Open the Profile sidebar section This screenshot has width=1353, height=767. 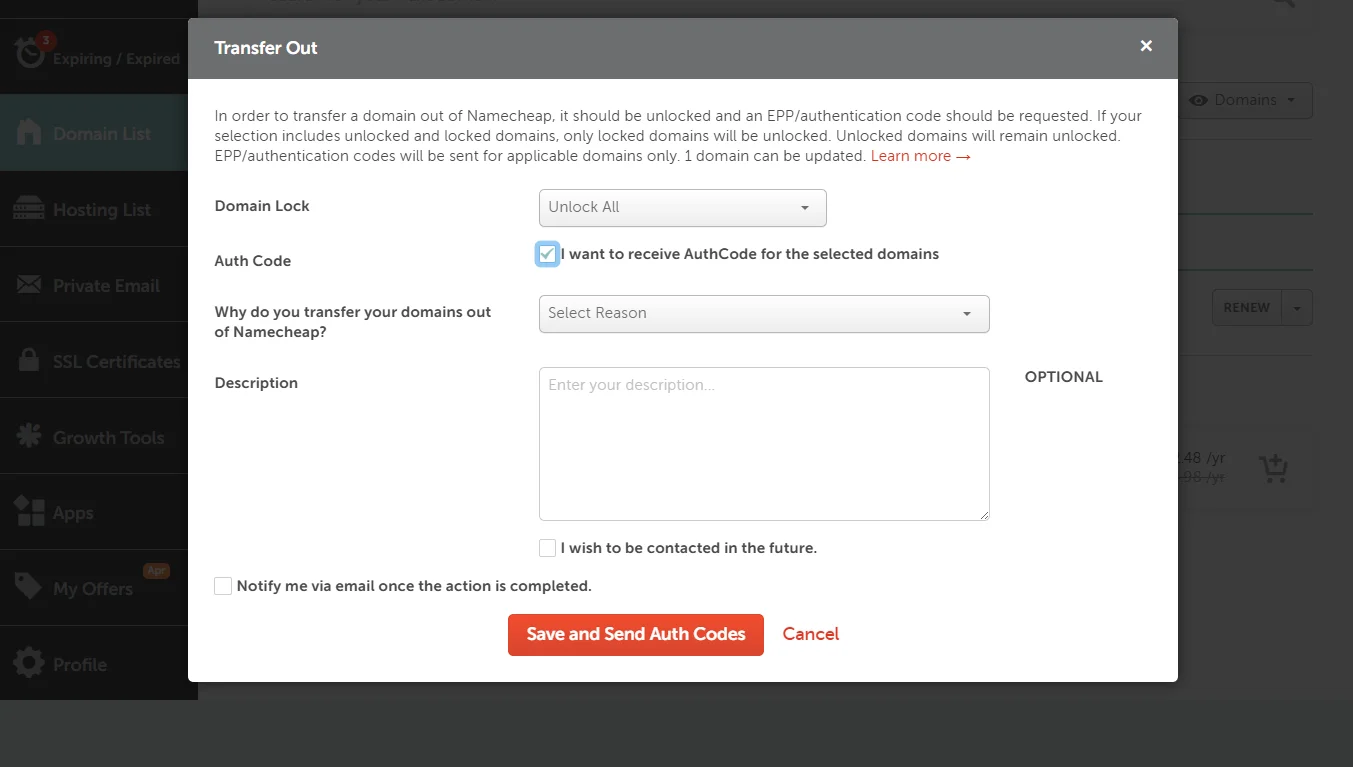[99, 664]
